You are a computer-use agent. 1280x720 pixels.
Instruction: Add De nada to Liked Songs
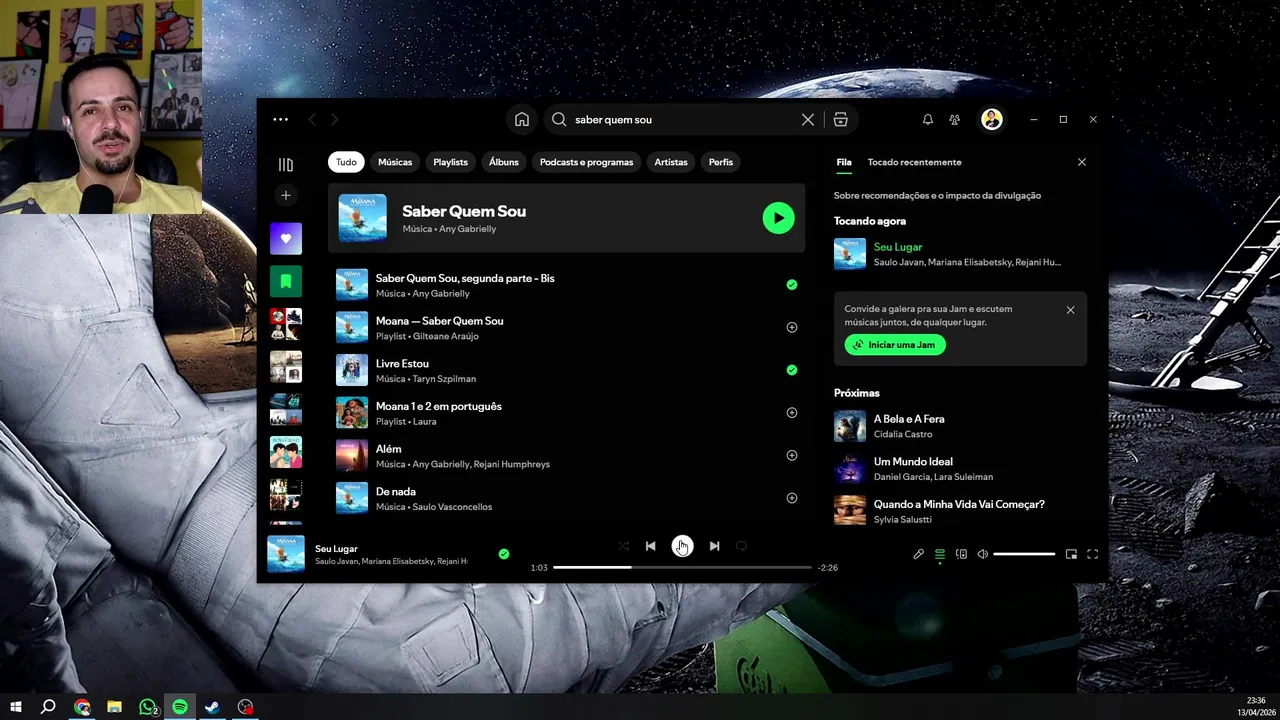(792, 498)
